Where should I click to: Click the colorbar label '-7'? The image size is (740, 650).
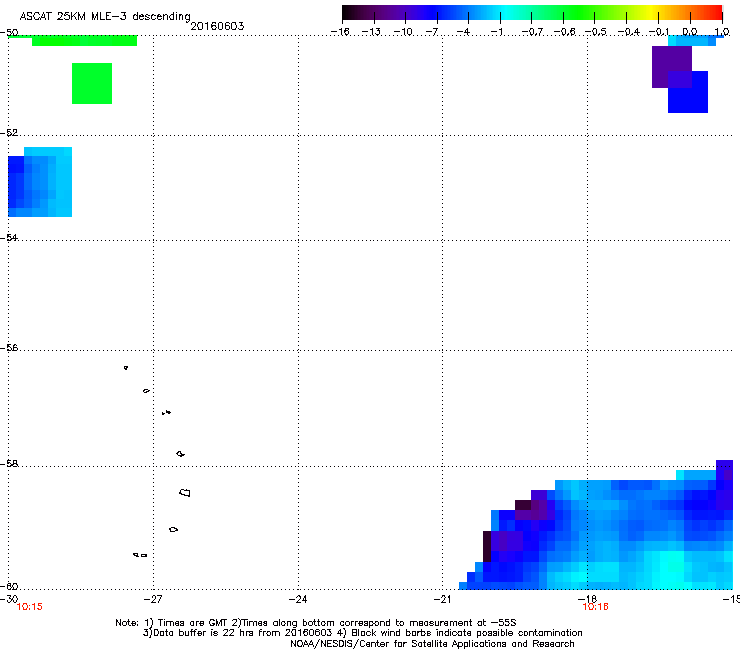tap(432, 32)
